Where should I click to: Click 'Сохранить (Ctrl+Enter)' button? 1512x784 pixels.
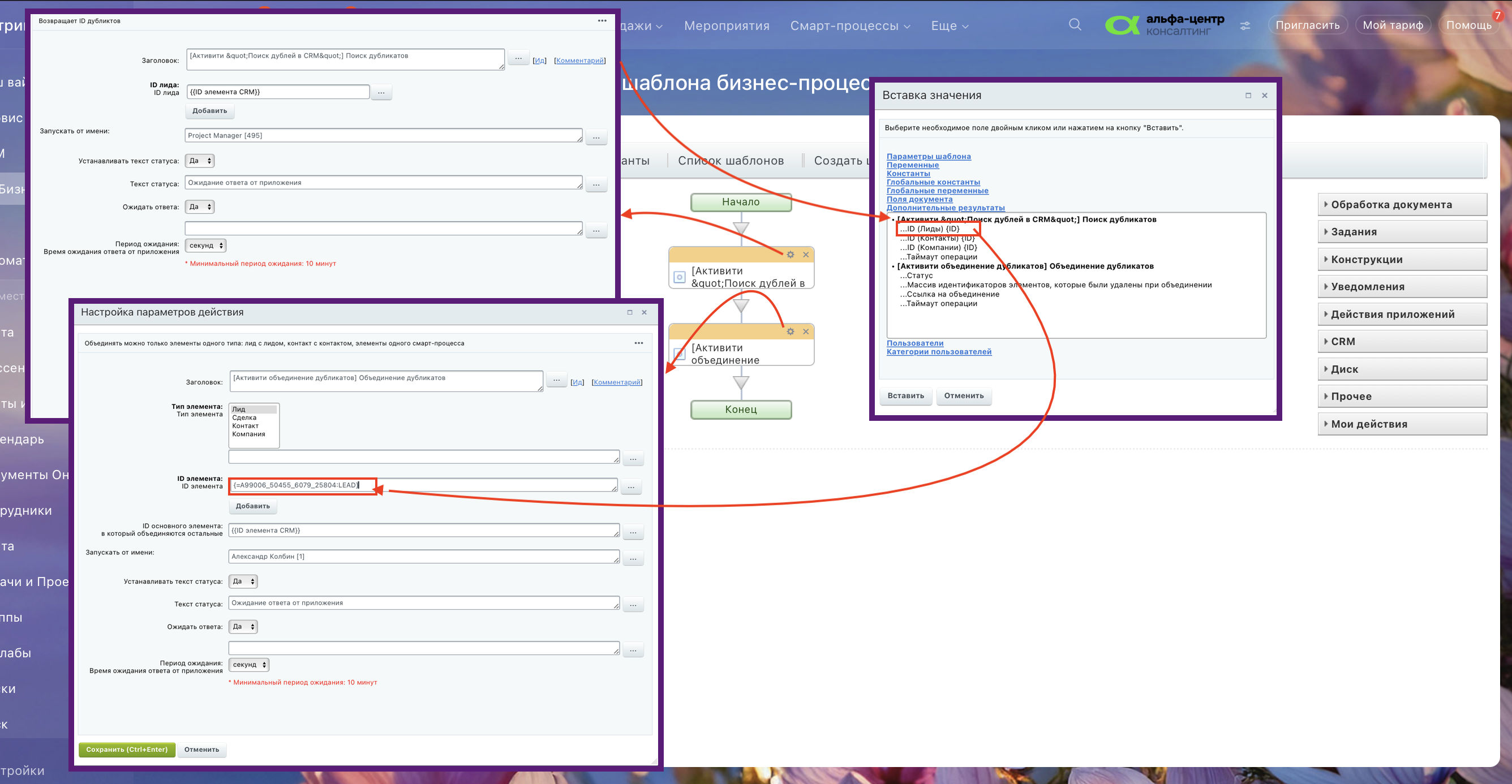click(127, 749)
